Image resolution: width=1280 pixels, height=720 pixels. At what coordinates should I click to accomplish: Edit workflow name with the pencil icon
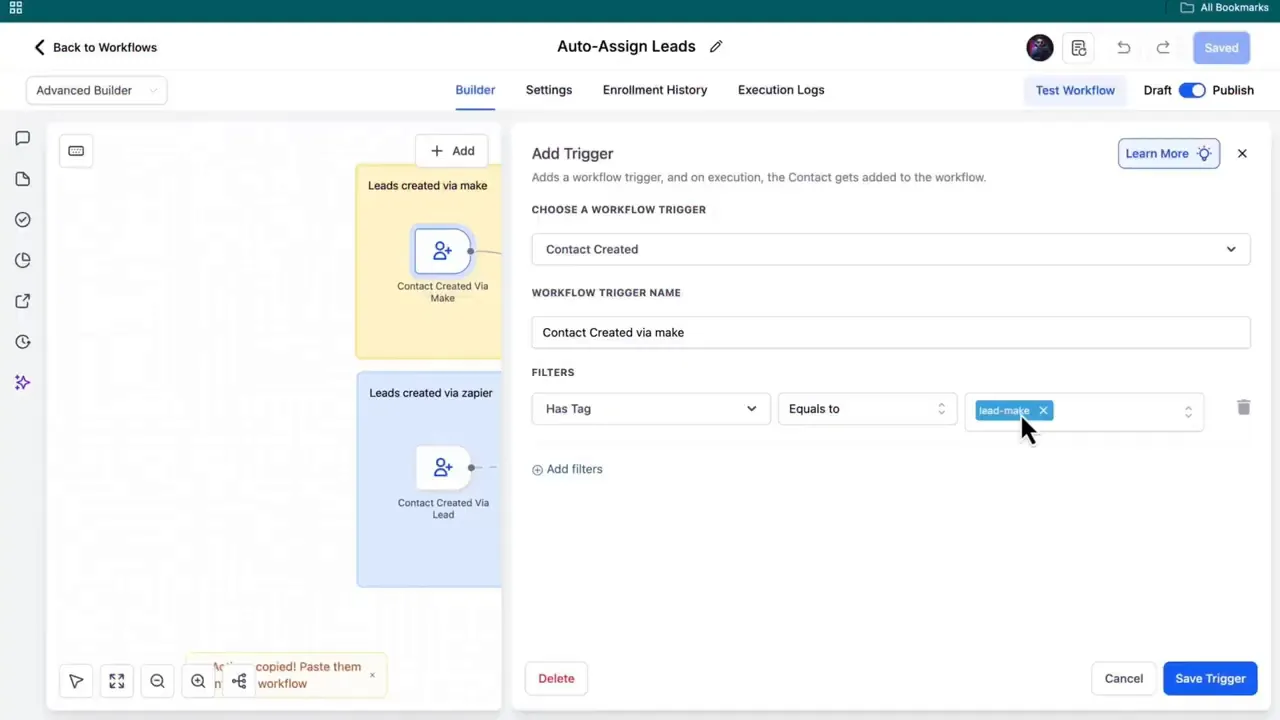coord(715,46)
